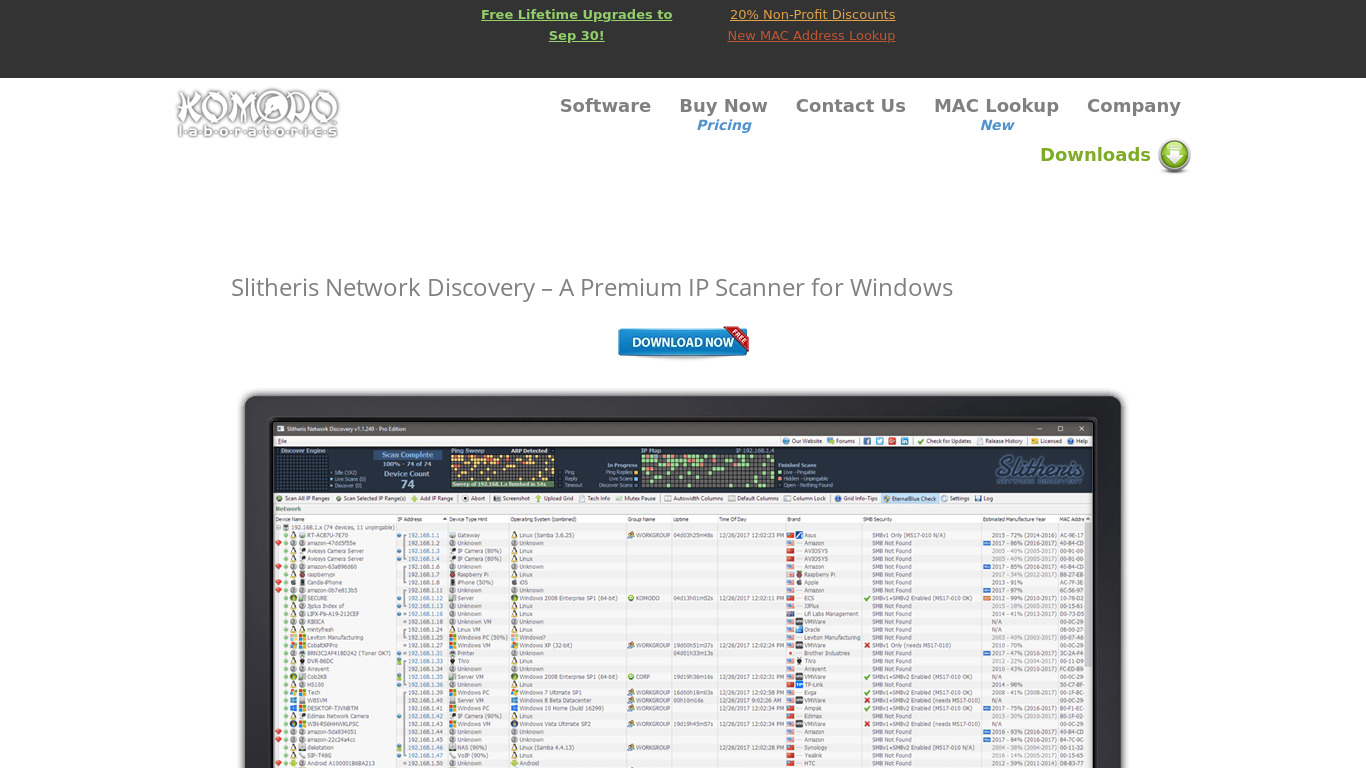Click the Licensed item in Slitheris
Screen dimensions: 1366x768
pyautogui.click(x=1047, y=441)
